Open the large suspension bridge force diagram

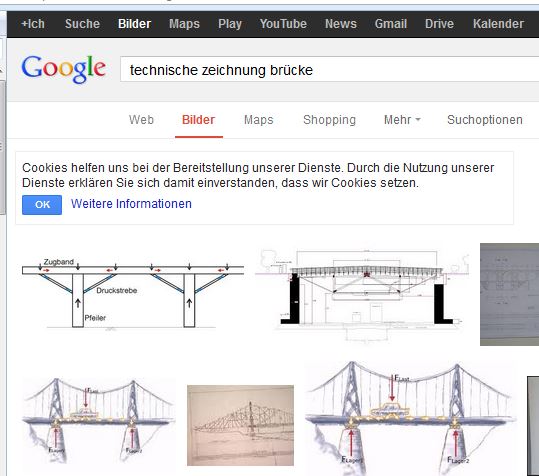411,418
